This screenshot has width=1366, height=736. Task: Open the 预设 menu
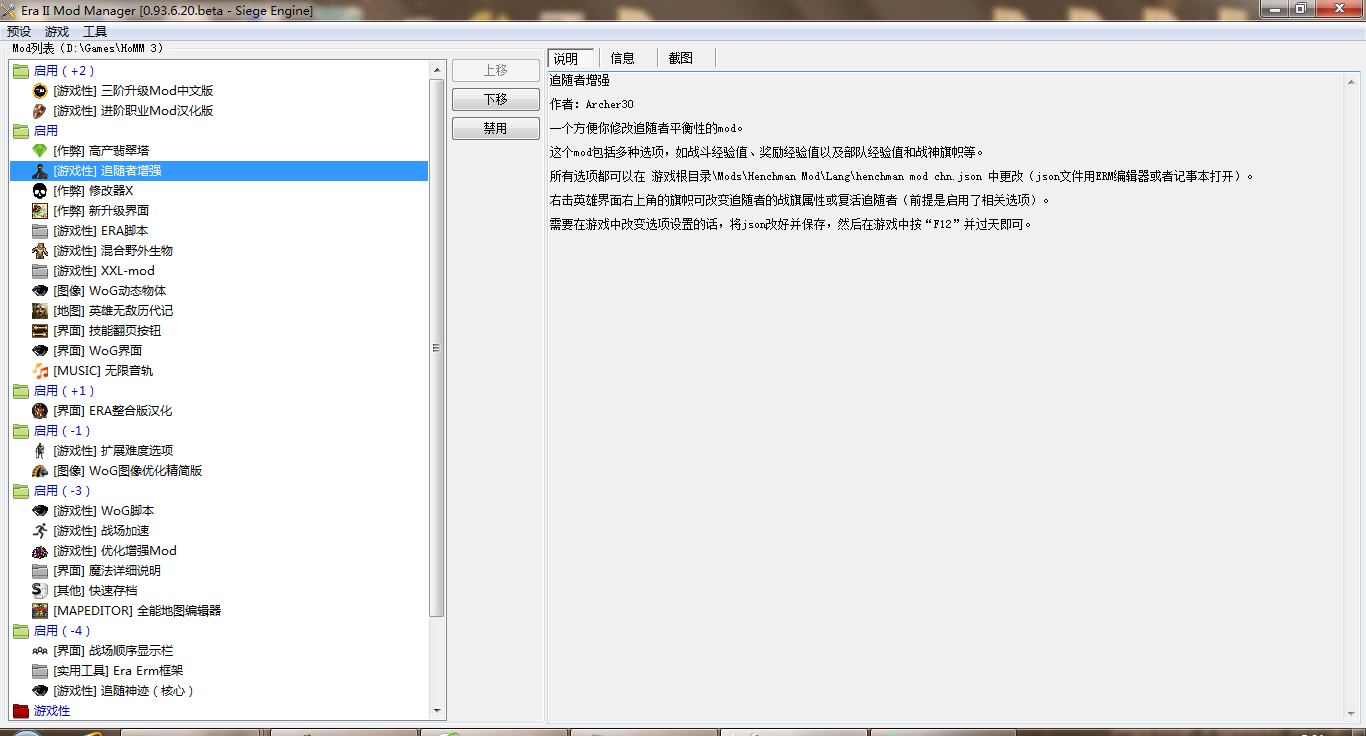19,32
